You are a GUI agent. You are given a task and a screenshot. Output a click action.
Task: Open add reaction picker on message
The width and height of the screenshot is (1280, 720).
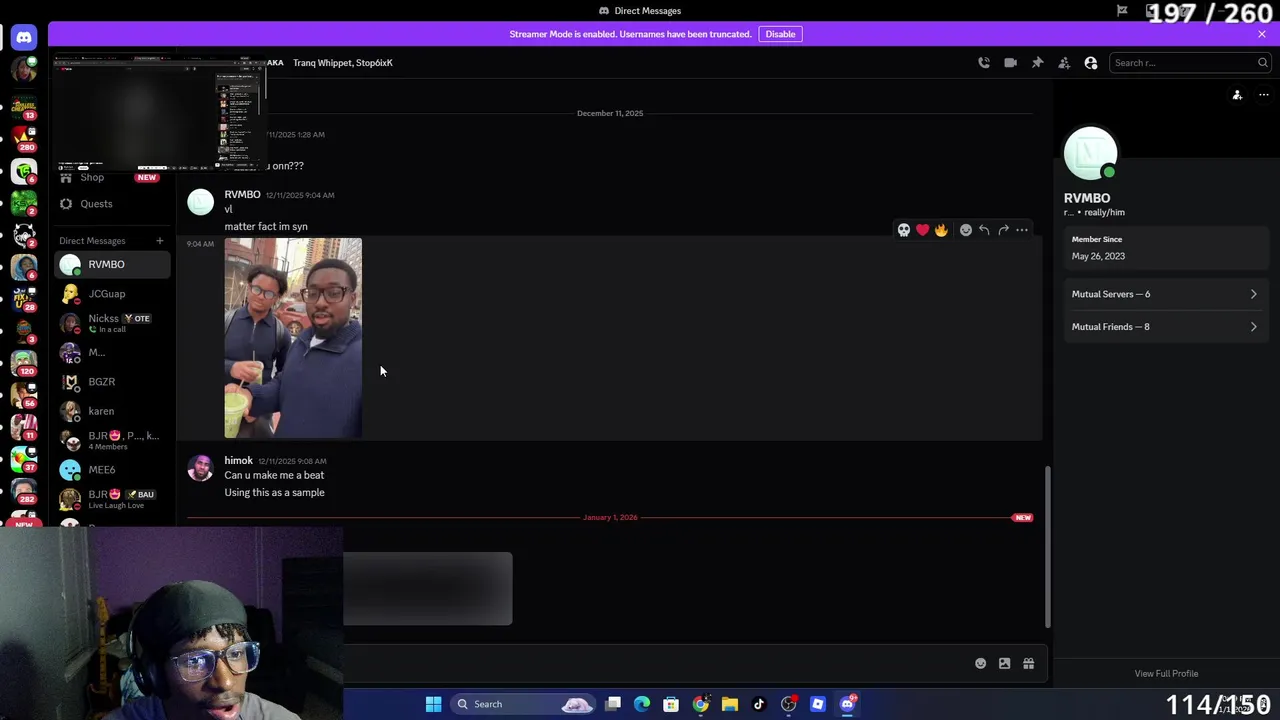tap(966, 230)
